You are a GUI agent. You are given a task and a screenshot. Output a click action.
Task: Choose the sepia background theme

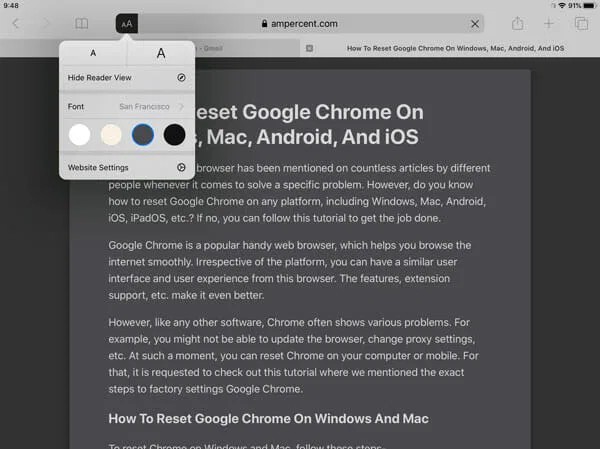(111, 134)
